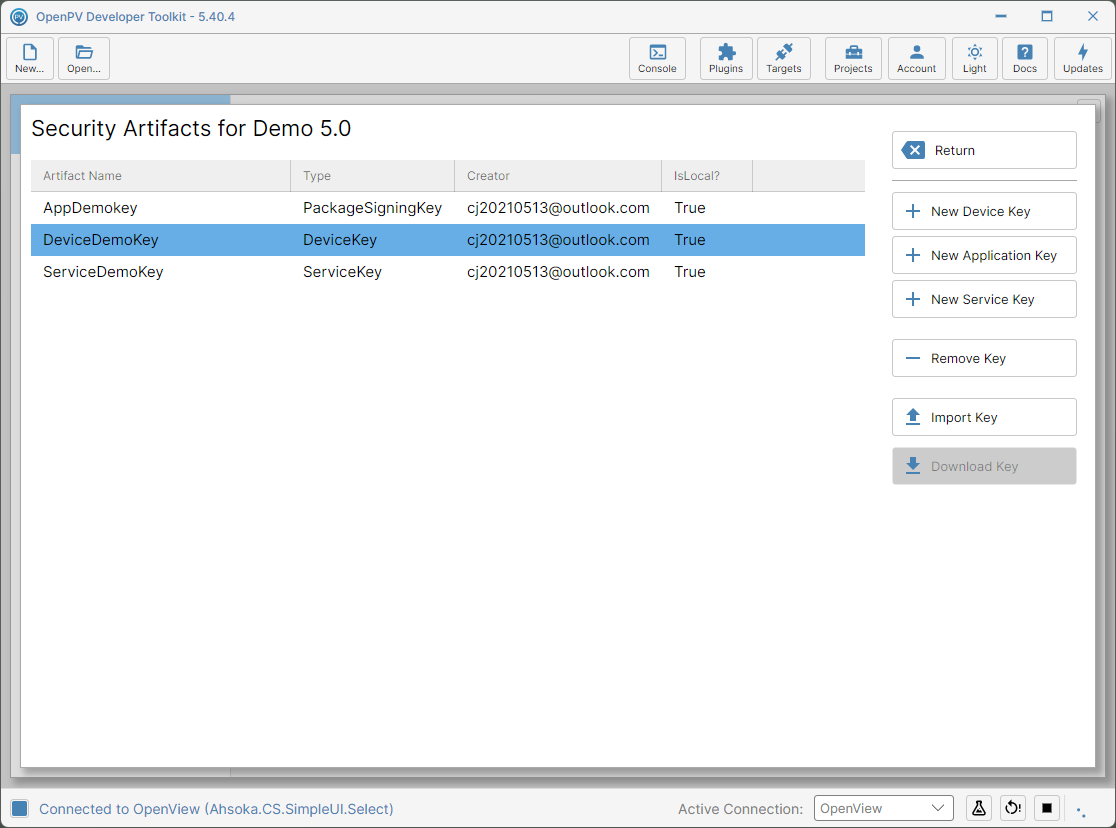Sort by Artifact Name column header
The height and width of the screenshot is (828, 1116).
(161, 176)
